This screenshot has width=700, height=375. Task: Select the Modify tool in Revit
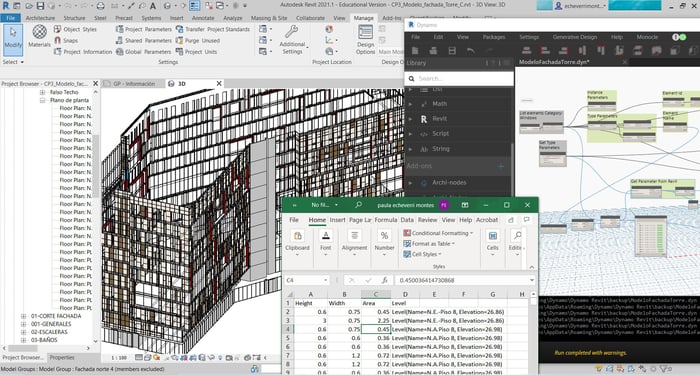(12, 39)
